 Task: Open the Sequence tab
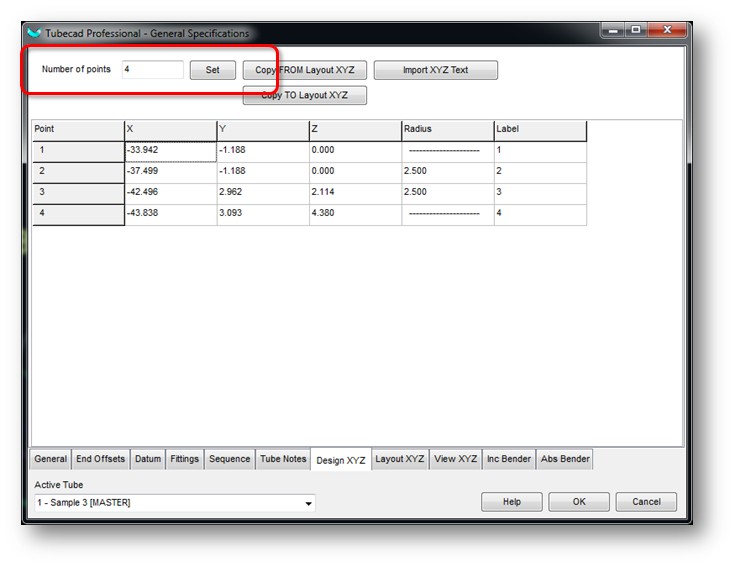click(x=230, y=459)
